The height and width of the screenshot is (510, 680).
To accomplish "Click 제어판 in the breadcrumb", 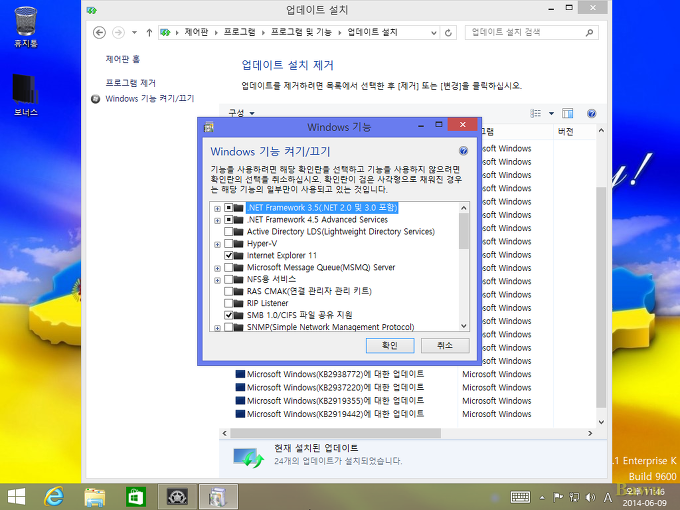I will pos(196,32).
